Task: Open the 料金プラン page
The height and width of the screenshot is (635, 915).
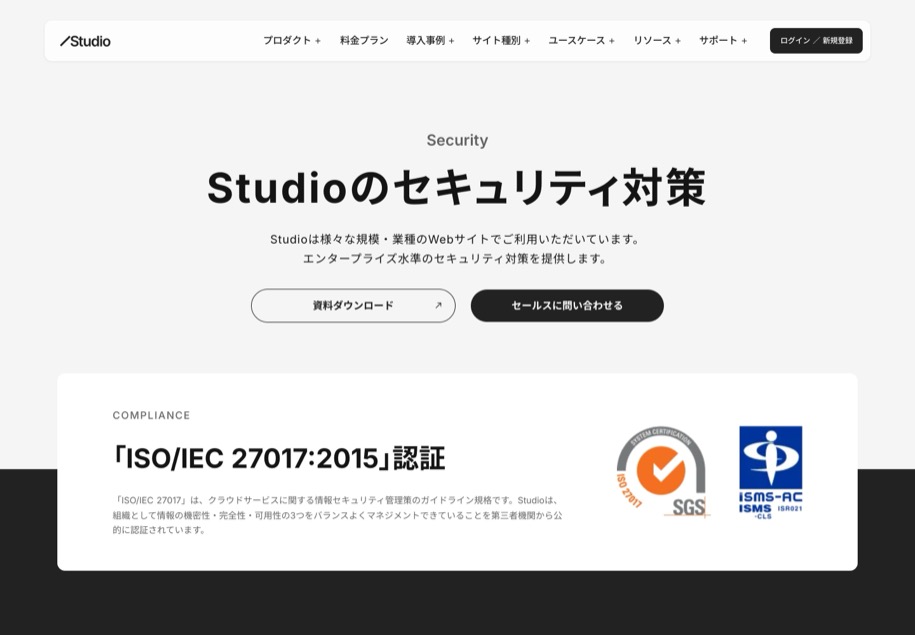Action: click(x=364, y=40)
